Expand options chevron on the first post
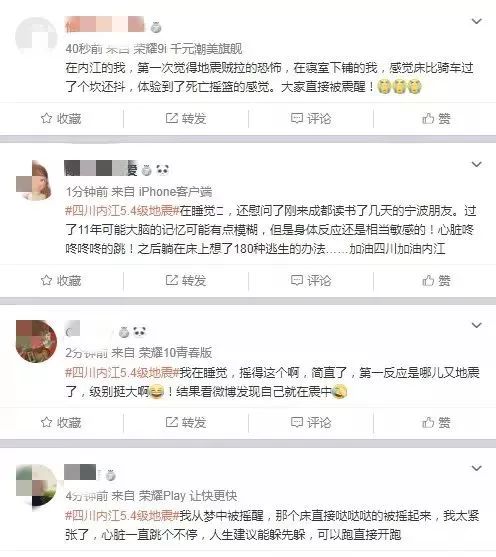Screen dimensions: 496x557 tap(476, 21)
